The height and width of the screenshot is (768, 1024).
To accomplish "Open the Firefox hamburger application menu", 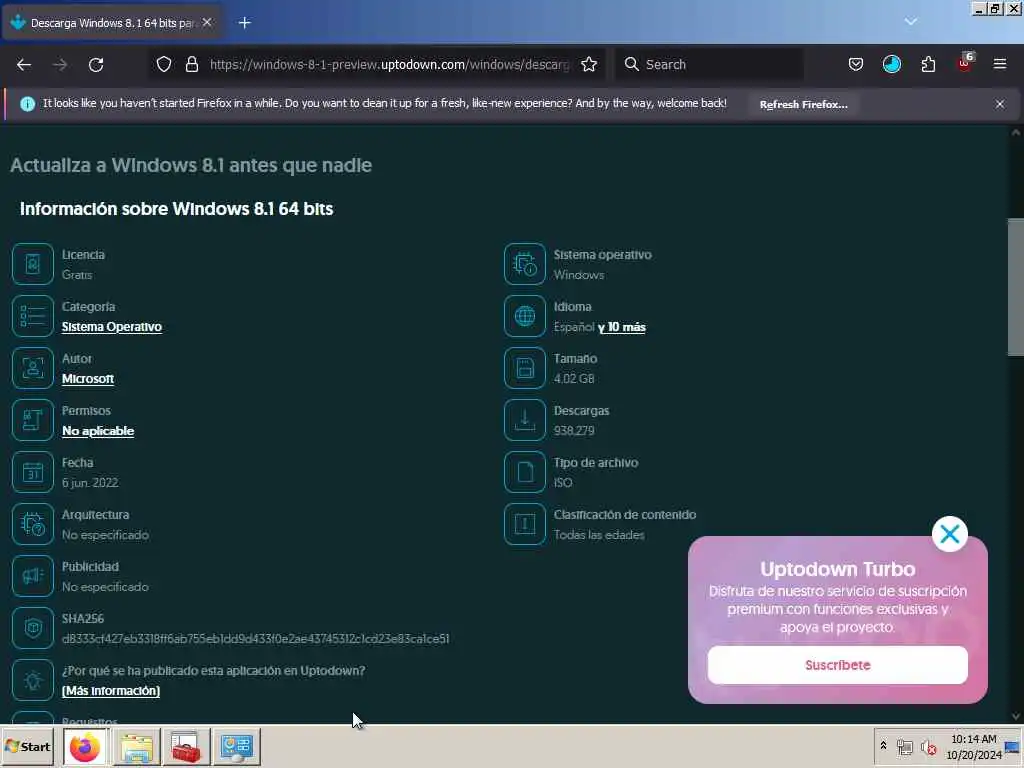I will 1000,65.
